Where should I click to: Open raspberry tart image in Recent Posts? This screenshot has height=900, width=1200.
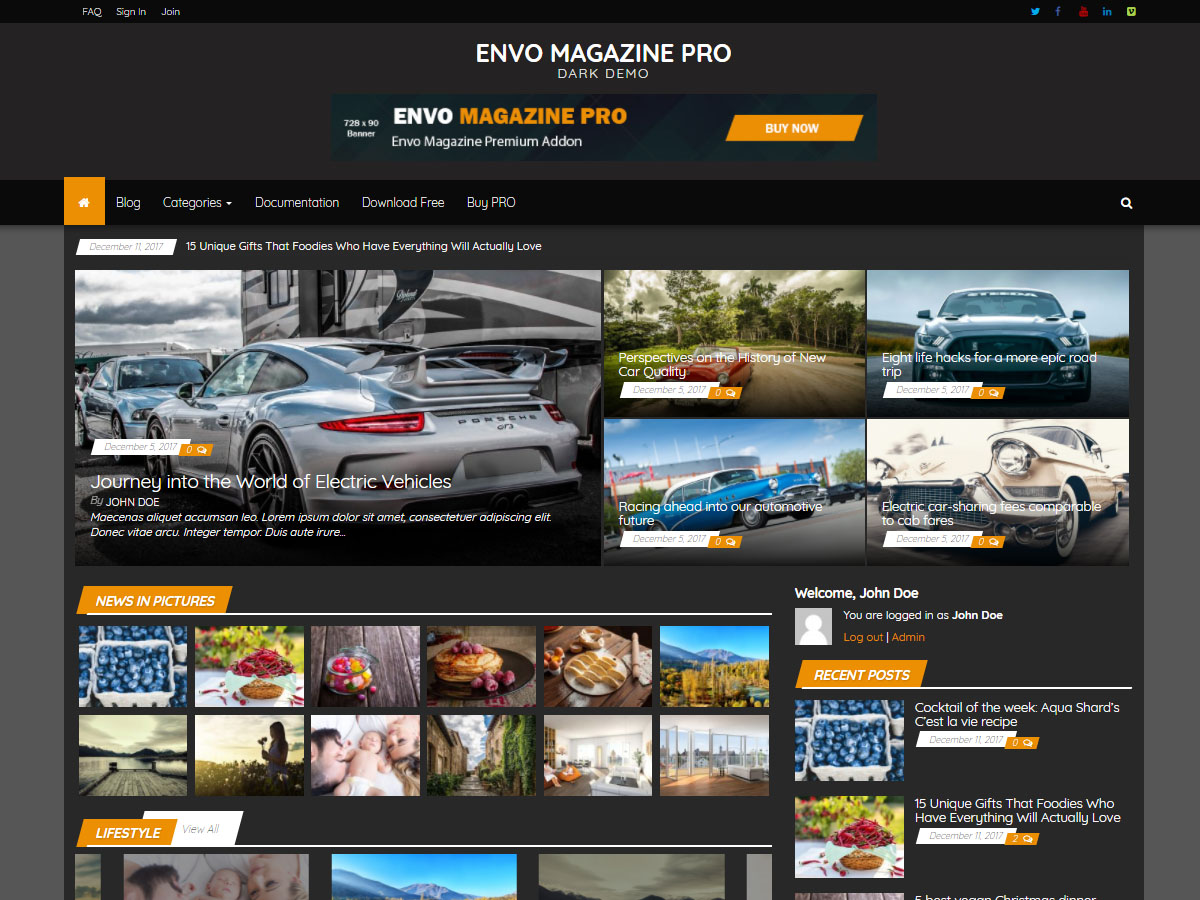click(x=849, y=837)
